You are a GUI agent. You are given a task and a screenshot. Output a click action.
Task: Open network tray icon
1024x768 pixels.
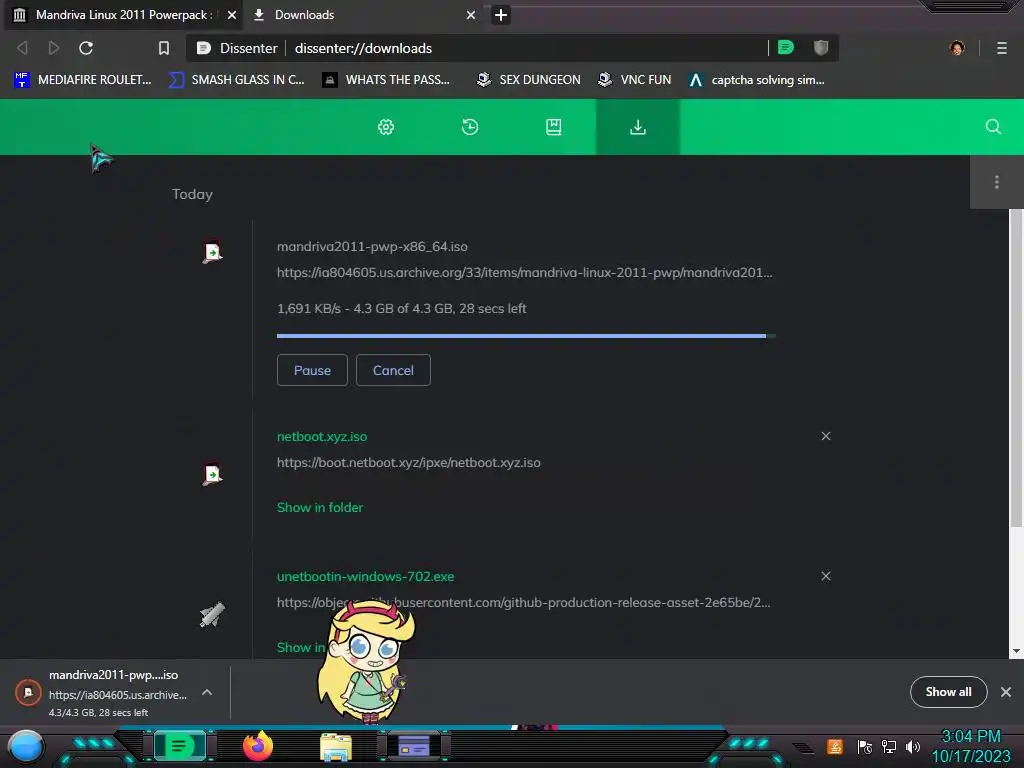888,746
